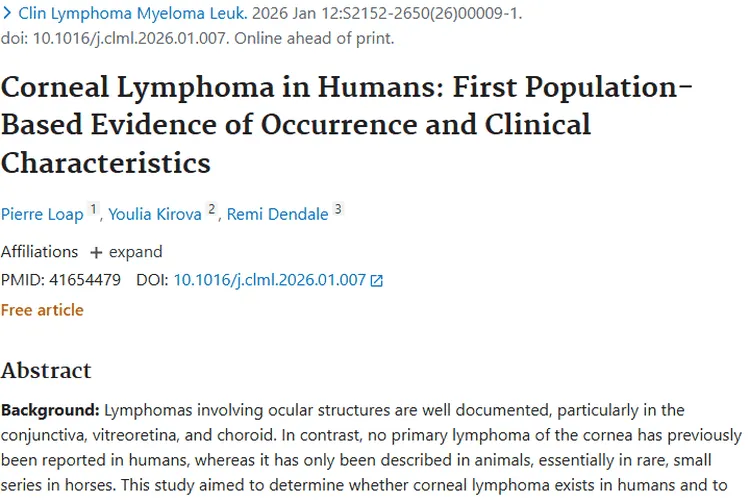Click affiliation superscript 3 after Remi Dendale
This screenshot has height=500, width=750.
(x=338, y=209)
